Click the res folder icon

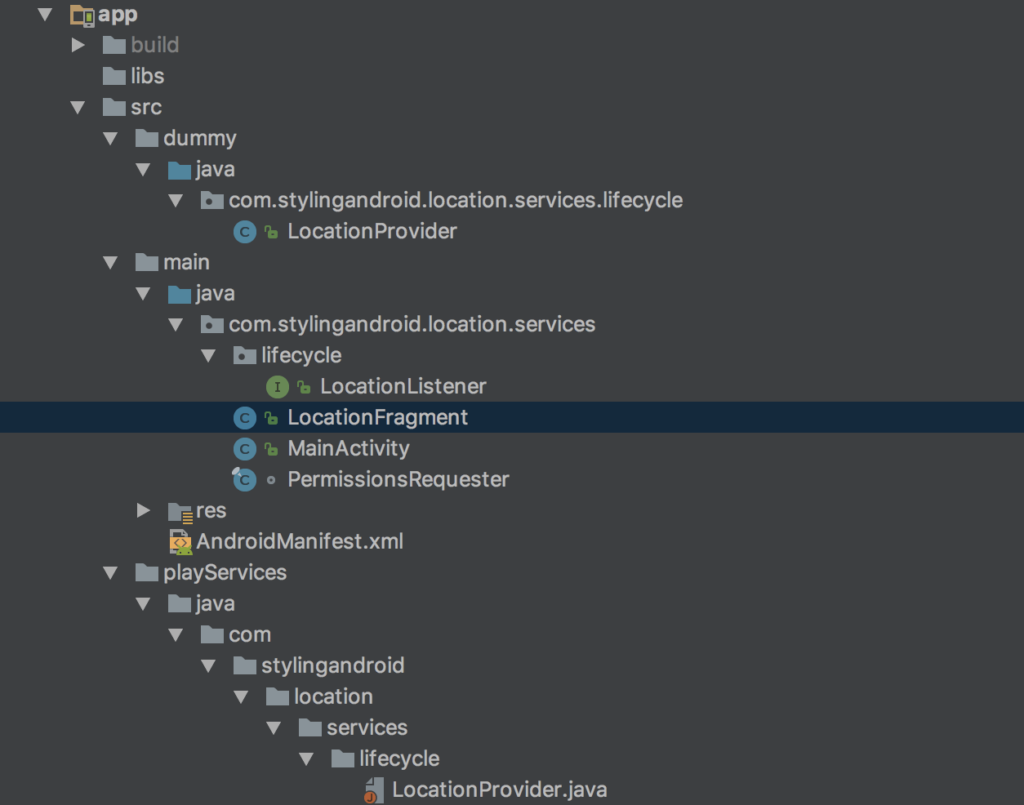coord(180,511)
